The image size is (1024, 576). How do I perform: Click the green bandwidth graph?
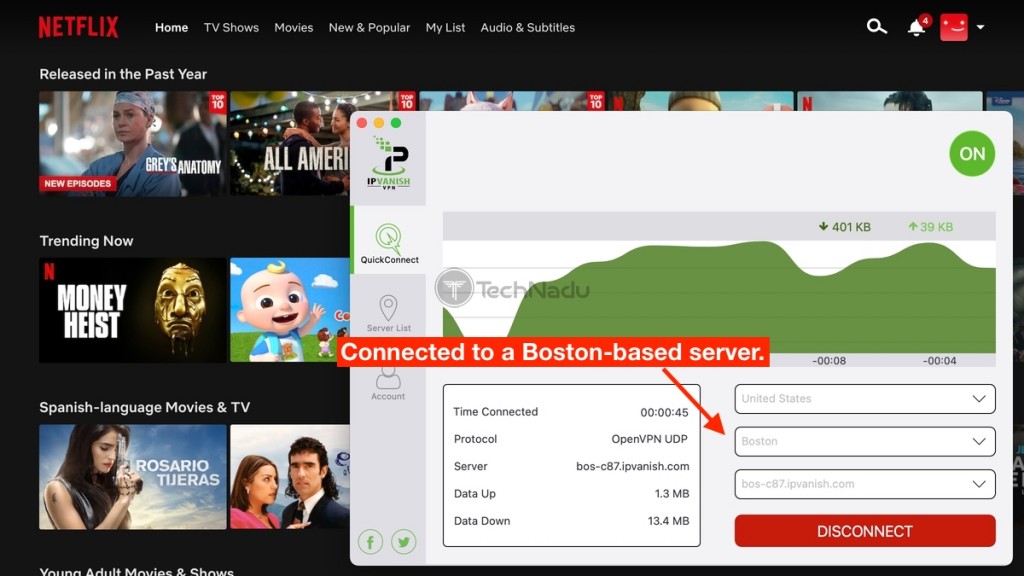coord(719,297)
